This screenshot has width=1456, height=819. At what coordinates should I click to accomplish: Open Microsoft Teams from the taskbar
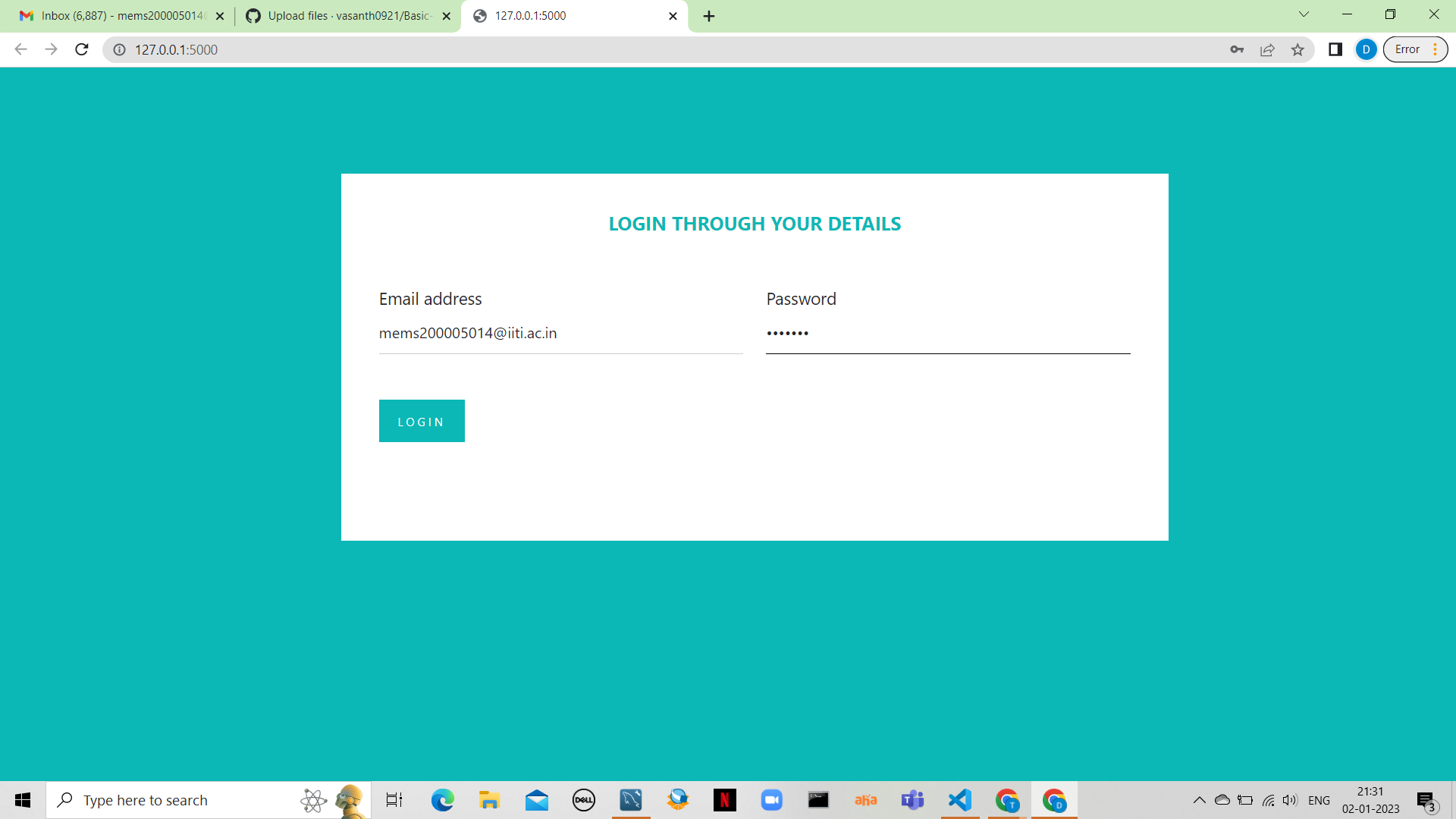(913, 800)
